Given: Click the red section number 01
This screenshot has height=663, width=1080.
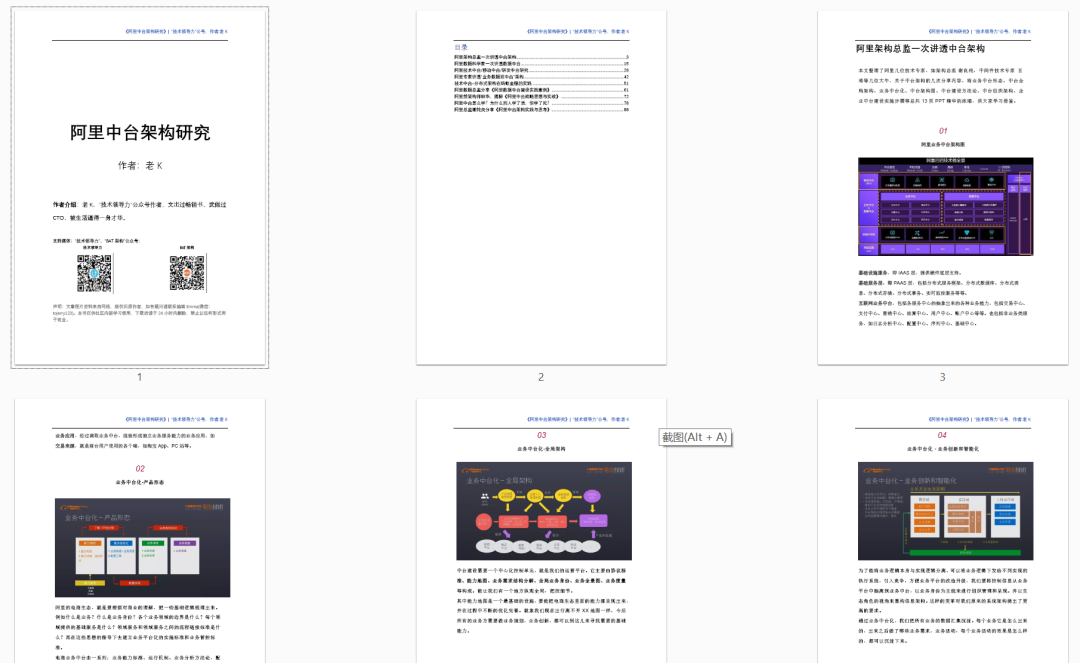Looking at the screenshot, I should tap(943, 131).
